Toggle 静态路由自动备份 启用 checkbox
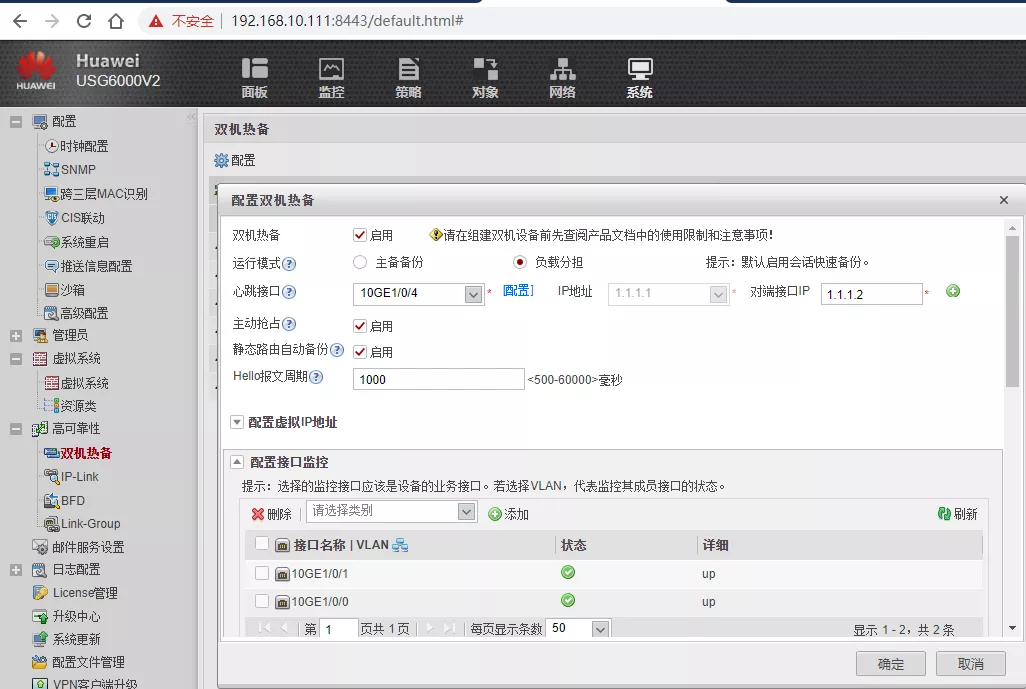 360,352
